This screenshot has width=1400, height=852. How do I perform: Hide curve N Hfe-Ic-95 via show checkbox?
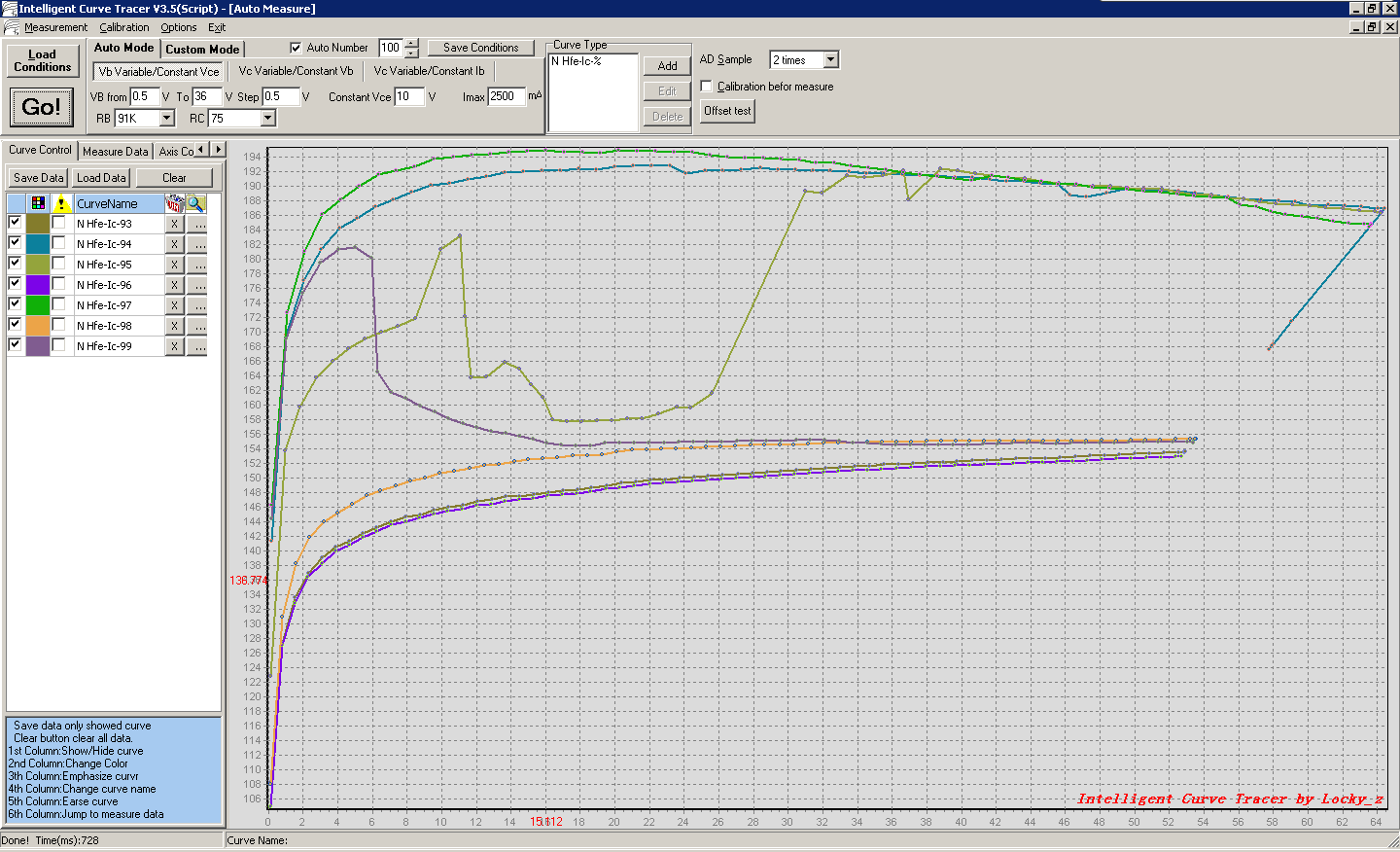15,263
